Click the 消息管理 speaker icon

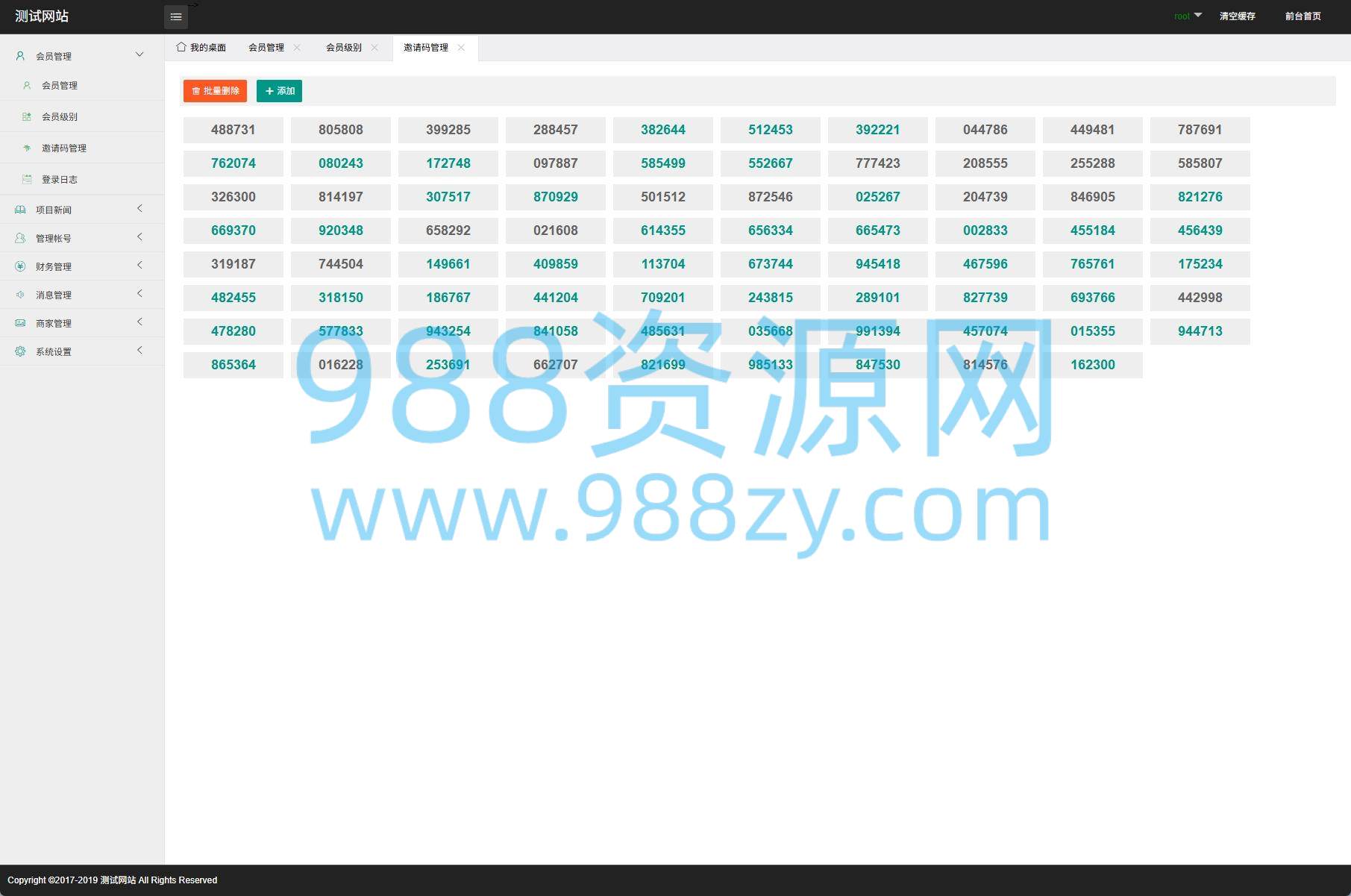(x=20, y=295)
